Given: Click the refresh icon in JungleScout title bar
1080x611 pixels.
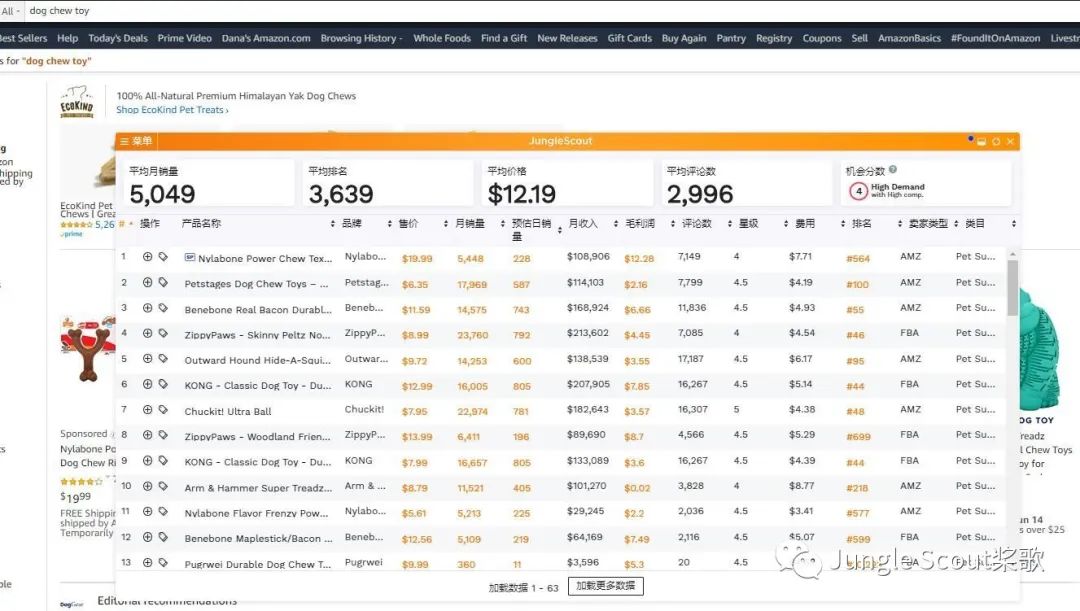Looking at the screenshot, I should pyautogui.click(x=996, y=142).
